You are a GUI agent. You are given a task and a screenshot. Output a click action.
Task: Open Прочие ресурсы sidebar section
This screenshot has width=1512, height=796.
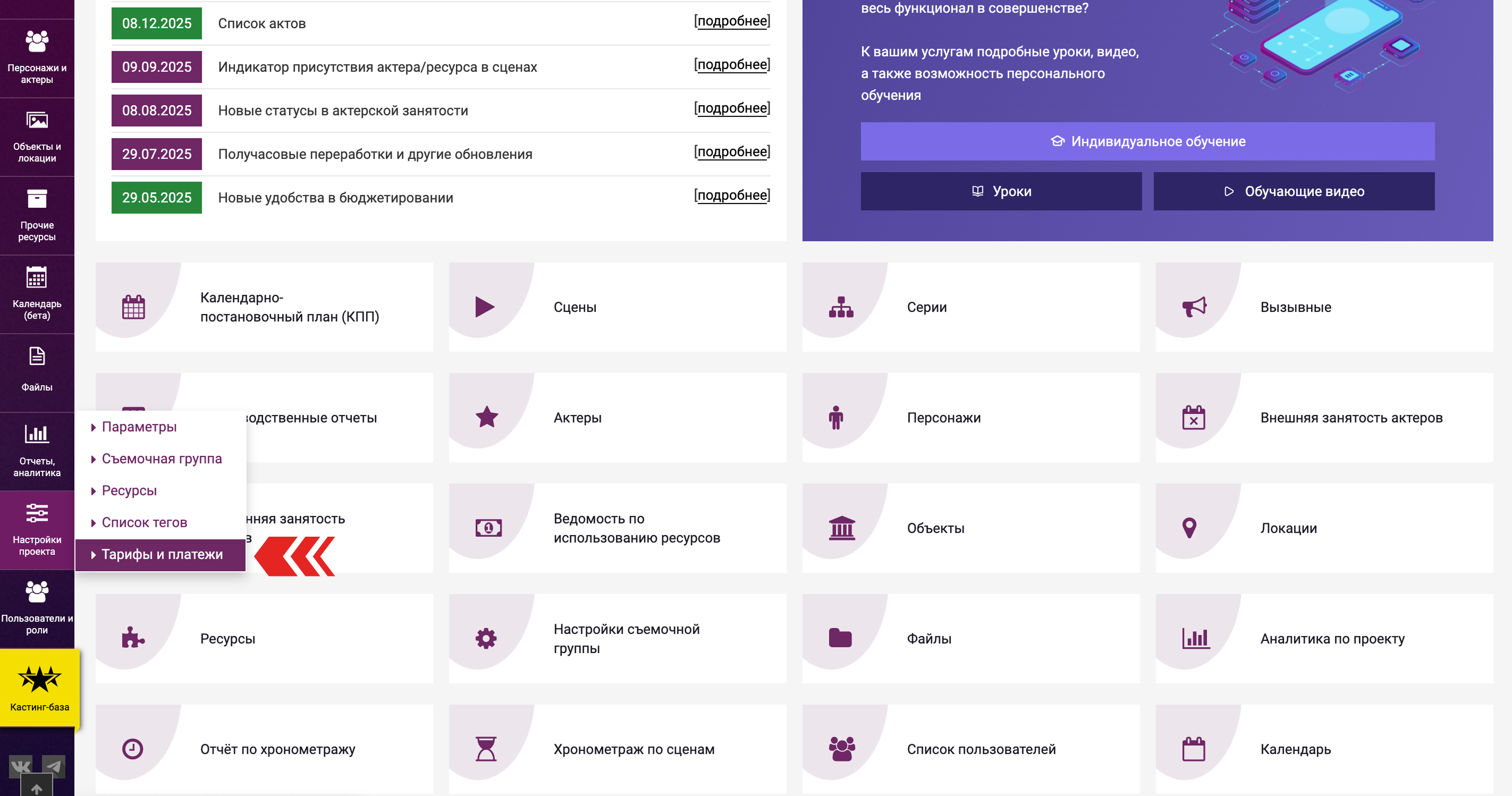tap(37, 215)
